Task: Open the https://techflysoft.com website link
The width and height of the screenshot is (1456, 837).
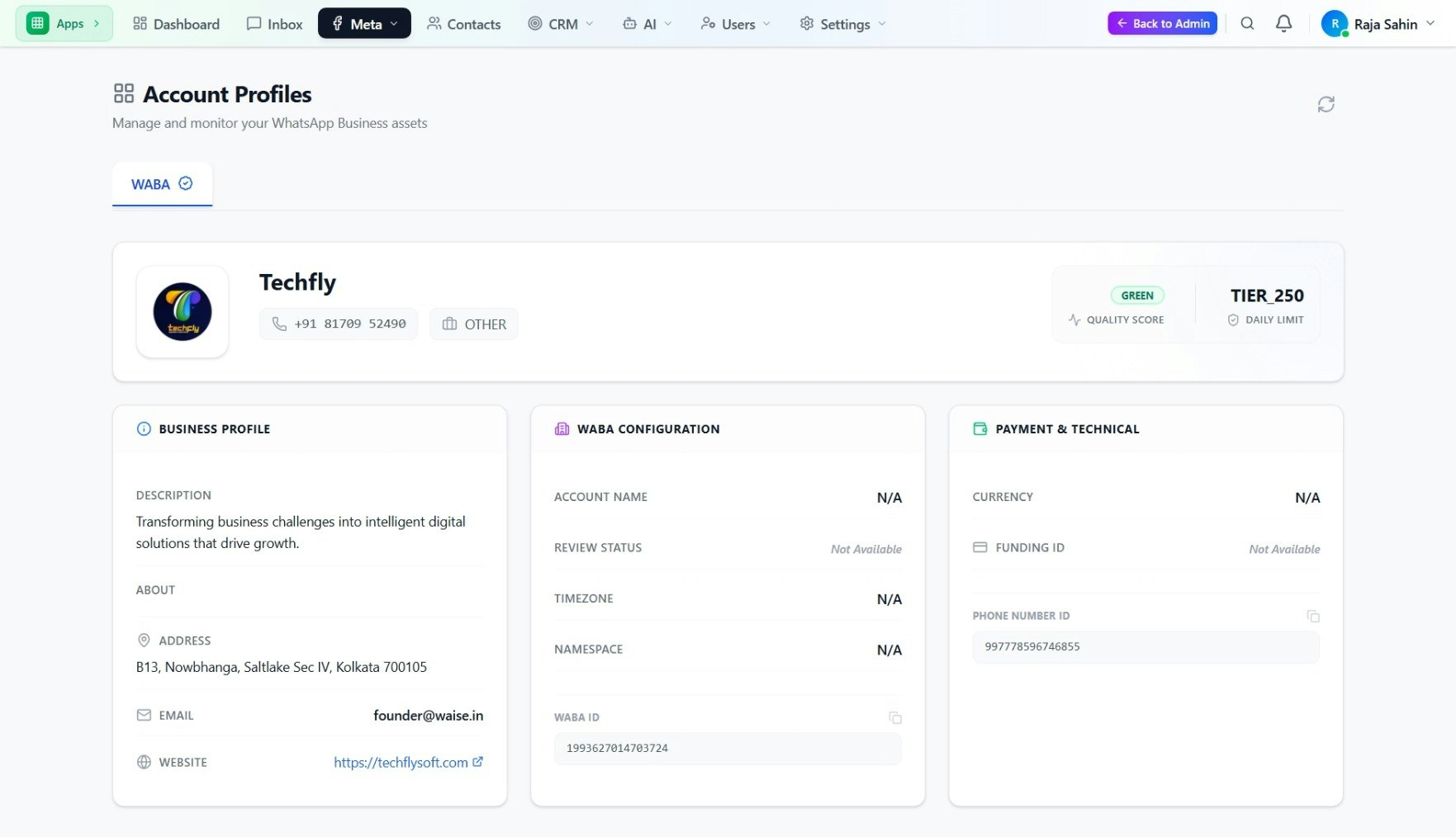Action: click(408, 763)
